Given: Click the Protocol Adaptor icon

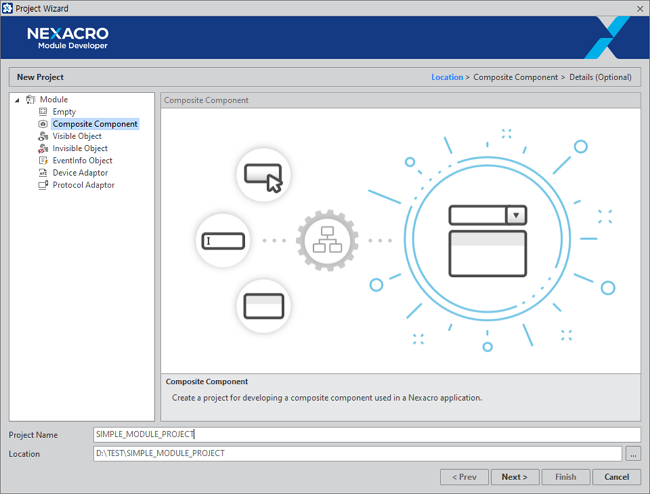Looking at the screenshot, I should click(x=43, y=185).
